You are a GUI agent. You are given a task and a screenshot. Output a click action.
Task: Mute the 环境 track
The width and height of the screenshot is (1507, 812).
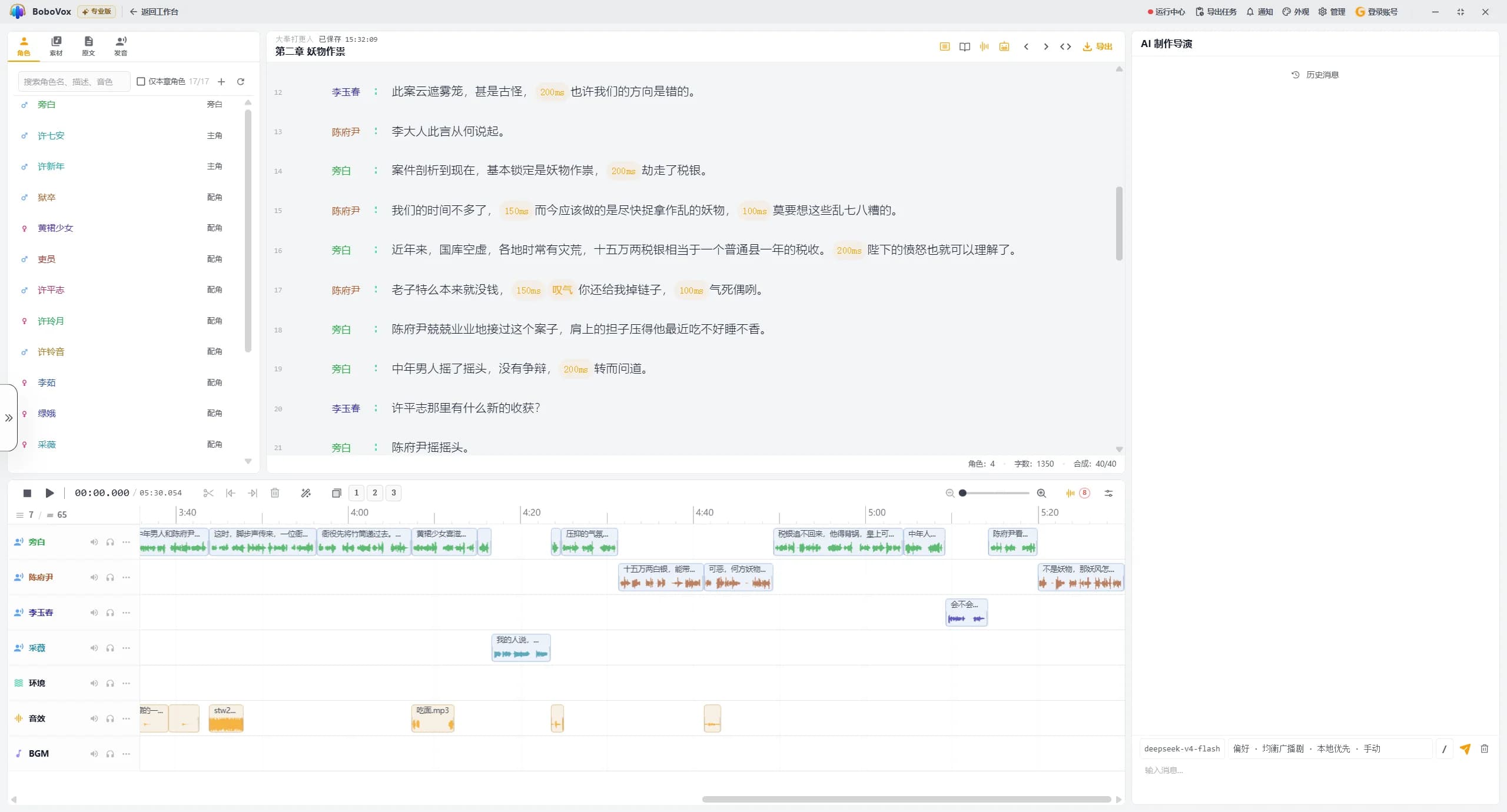point(94,683)
